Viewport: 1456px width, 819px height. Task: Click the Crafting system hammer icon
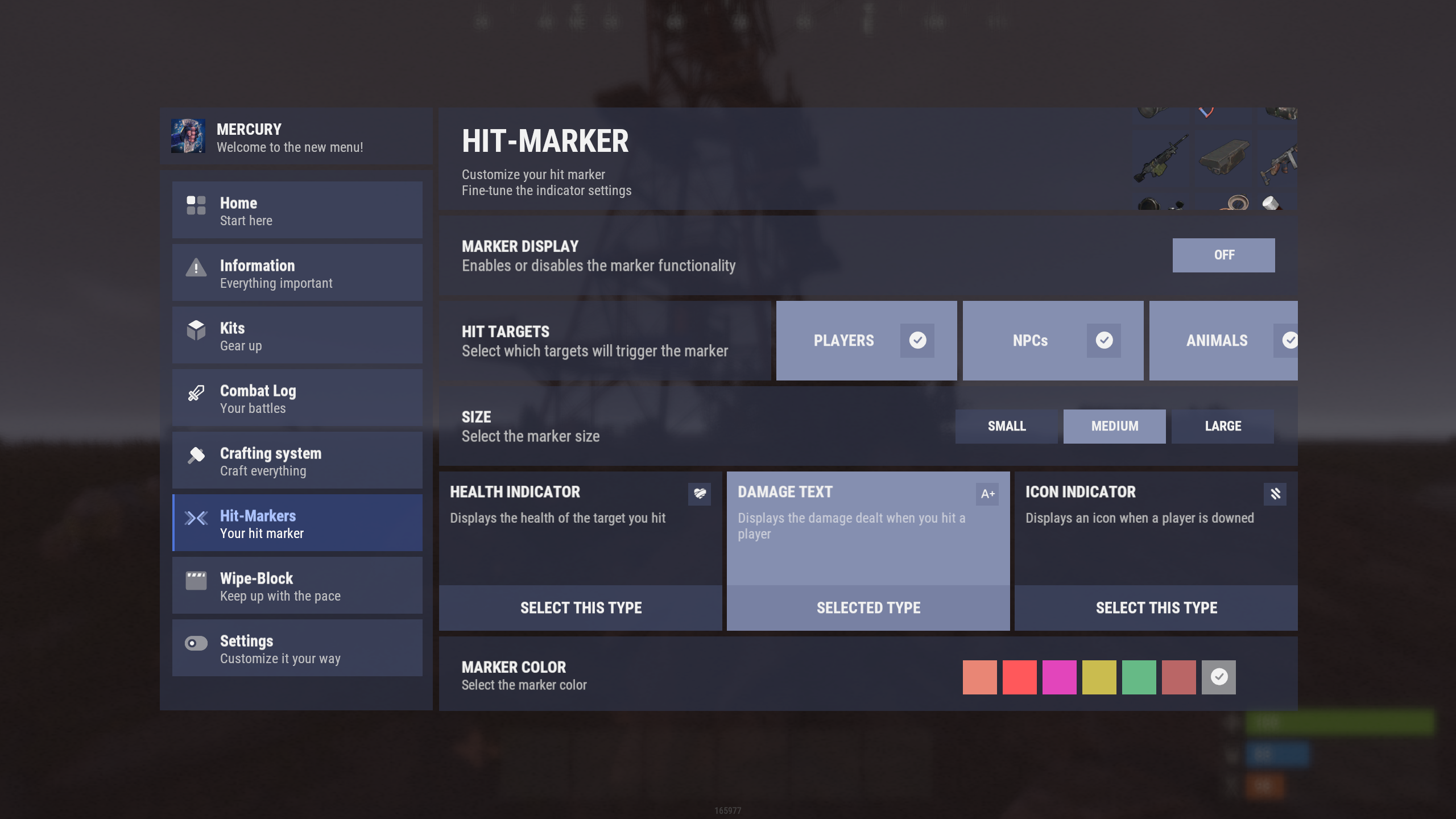coord(196,455)
